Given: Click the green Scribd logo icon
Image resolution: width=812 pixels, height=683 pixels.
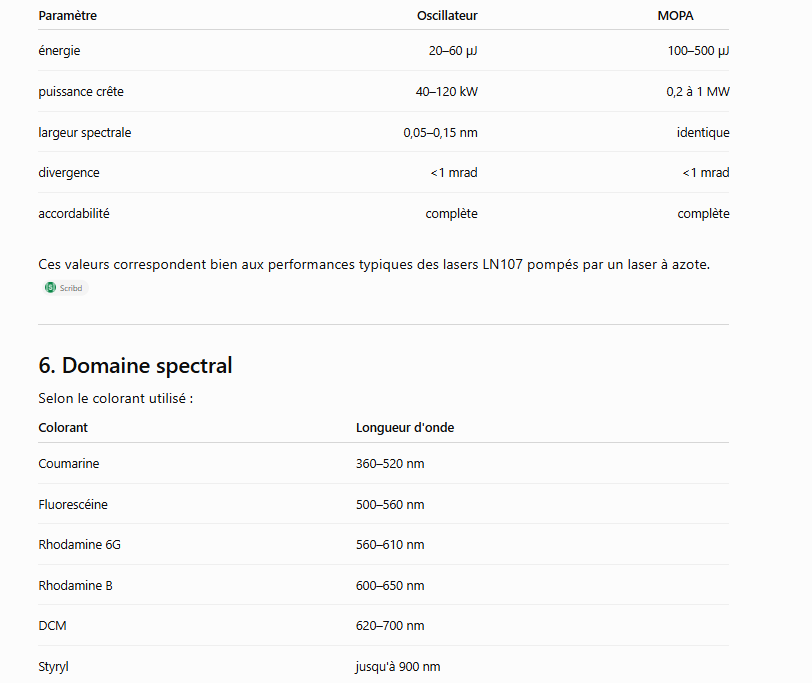Looking at the screenshot, I should 50,287.
